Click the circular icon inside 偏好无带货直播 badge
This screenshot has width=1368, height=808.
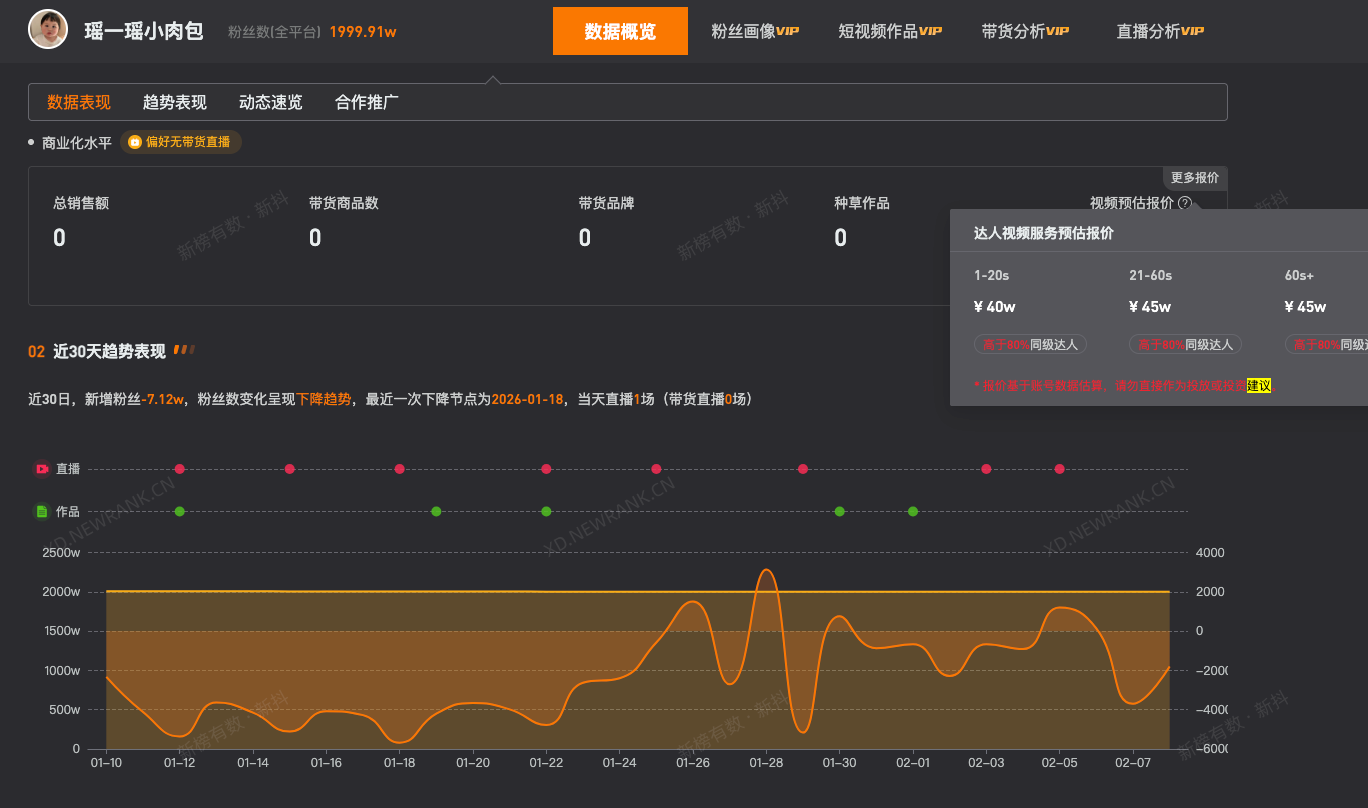point(135,141)
